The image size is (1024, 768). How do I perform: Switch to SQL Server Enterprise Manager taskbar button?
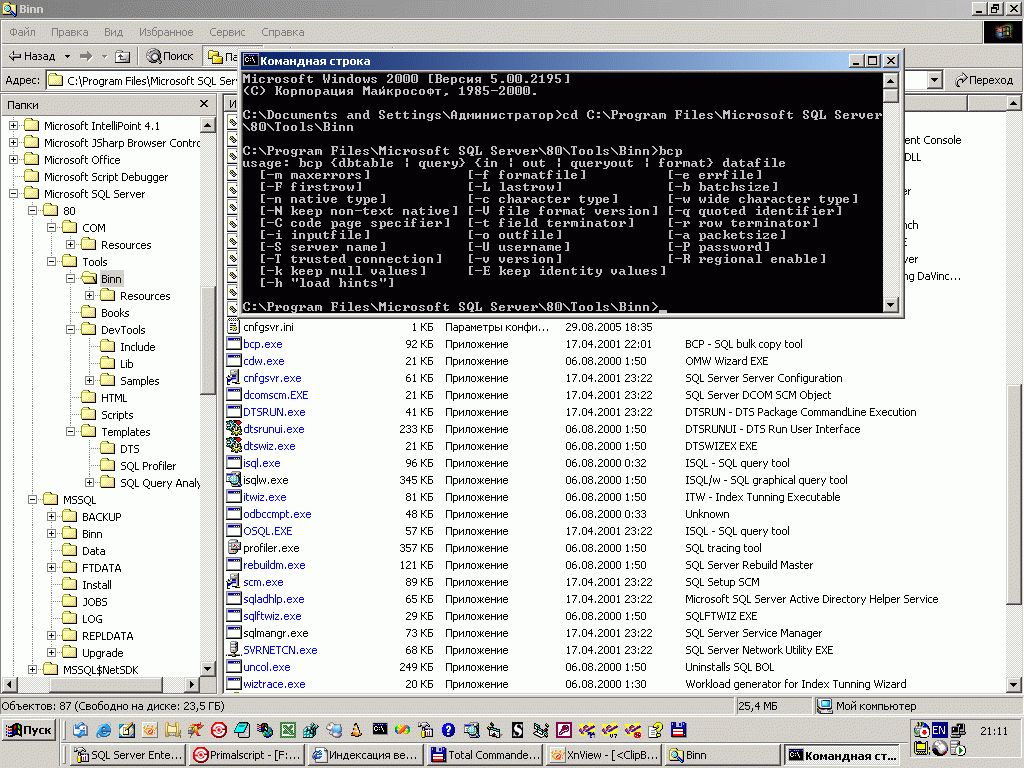pyautogui.click(x=129, y=756)
